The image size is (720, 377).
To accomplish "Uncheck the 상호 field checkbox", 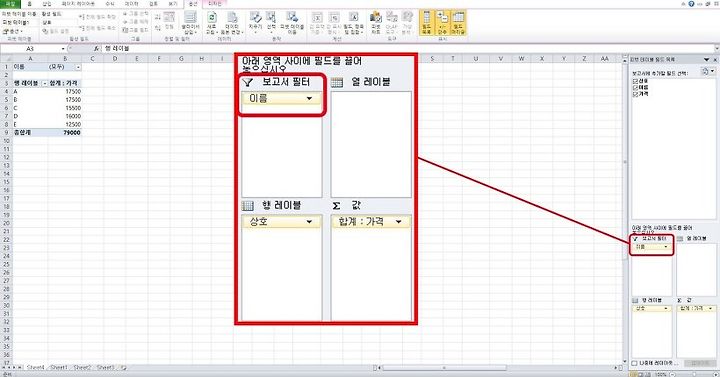I will tap(635, 81).
